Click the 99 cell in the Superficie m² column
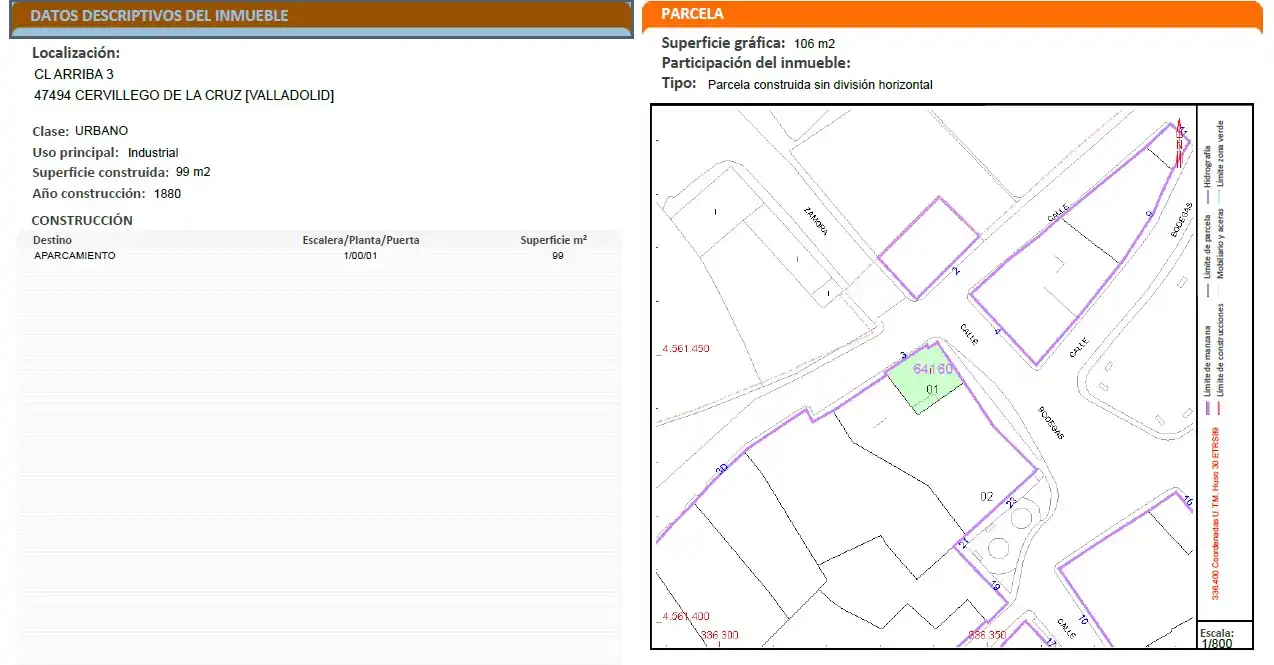Screen dimensions: 1274x665 tap(558, 256)
